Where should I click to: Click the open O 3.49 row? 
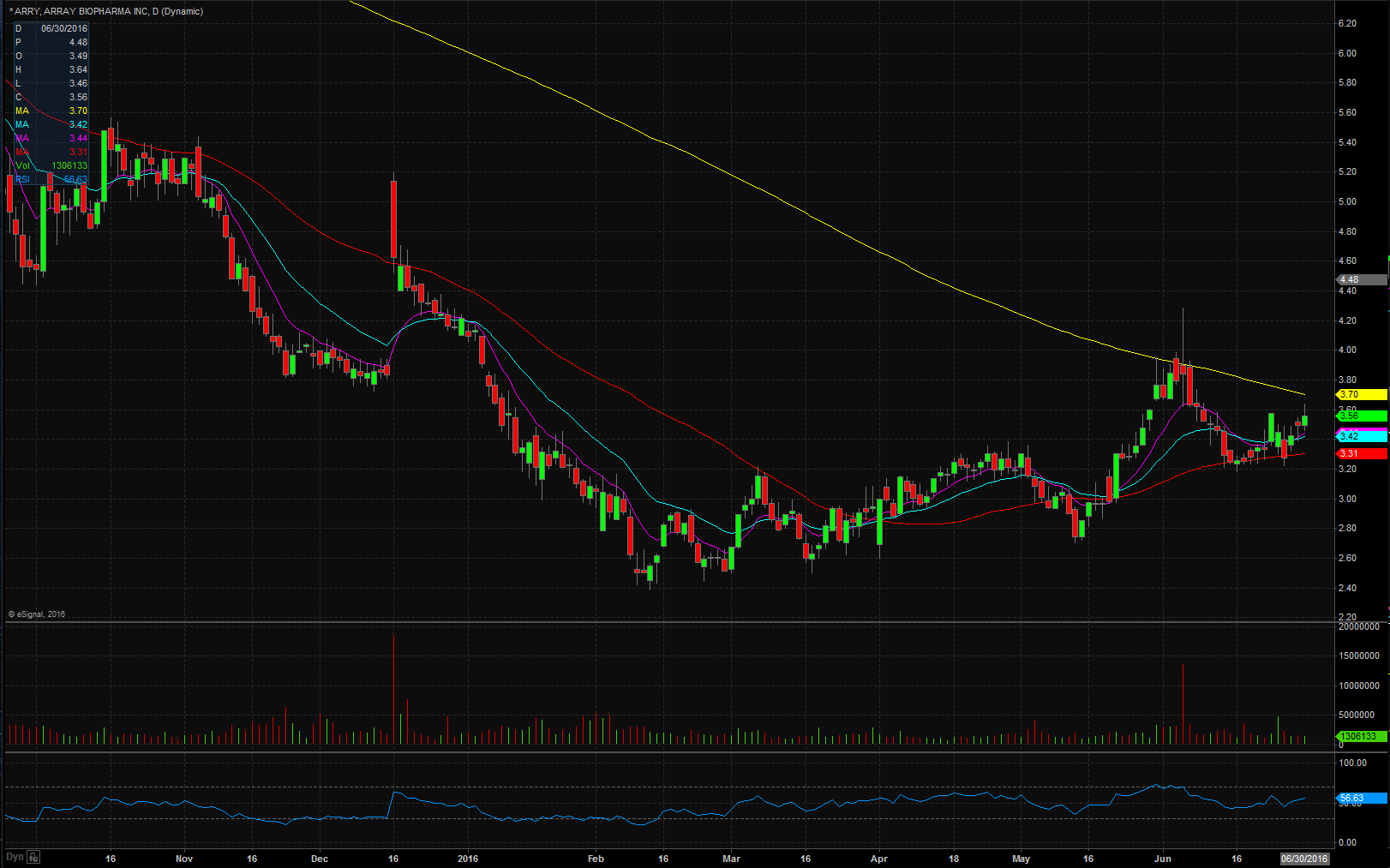click(x=51, y=56)
